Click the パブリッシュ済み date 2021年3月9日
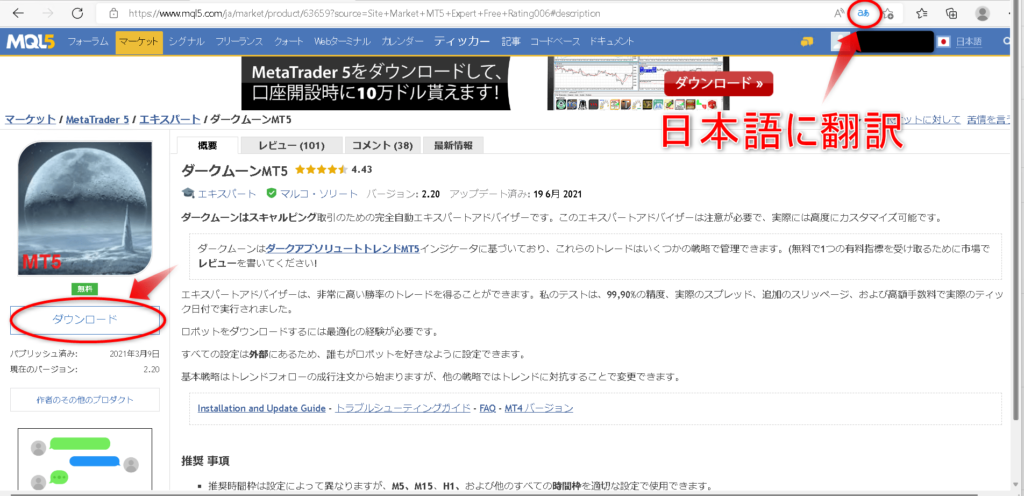 click(134, 354)
